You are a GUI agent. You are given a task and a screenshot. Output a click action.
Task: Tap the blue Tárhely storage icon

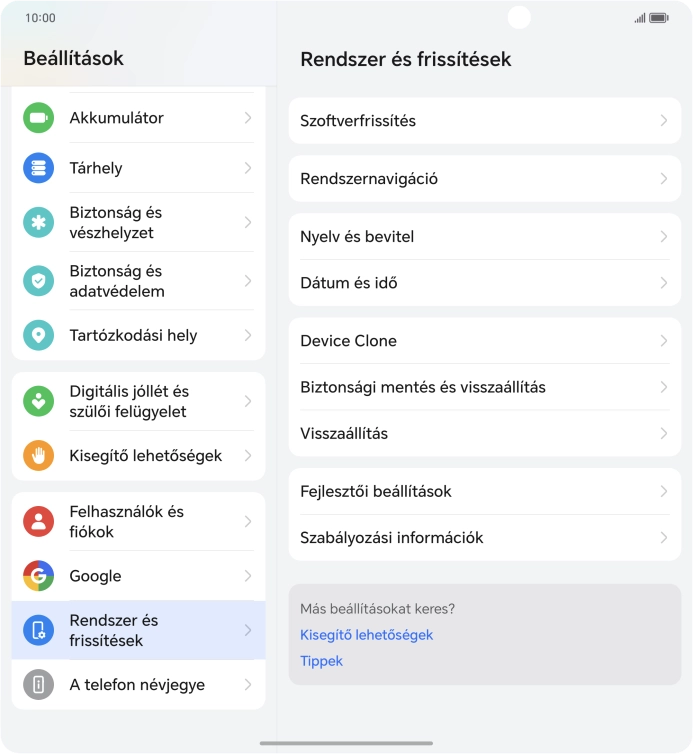pos(38,168)
